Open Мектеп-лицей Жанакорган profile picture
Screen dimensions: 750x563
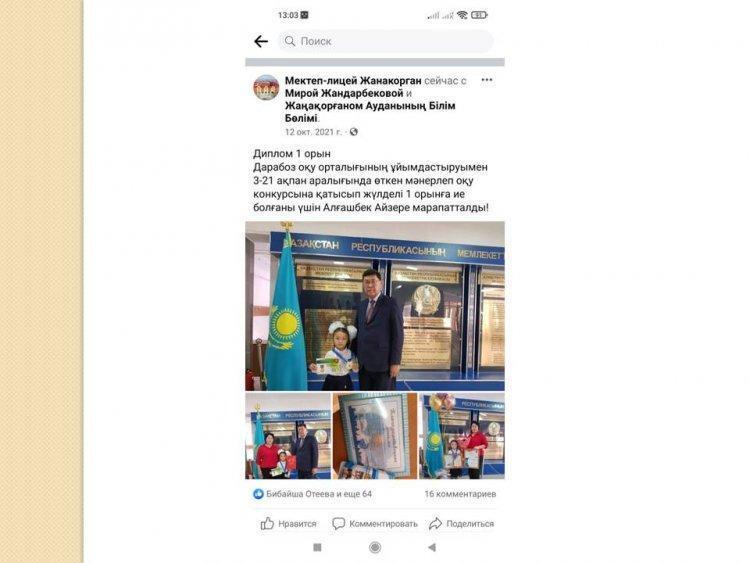(x=266, y=88)
